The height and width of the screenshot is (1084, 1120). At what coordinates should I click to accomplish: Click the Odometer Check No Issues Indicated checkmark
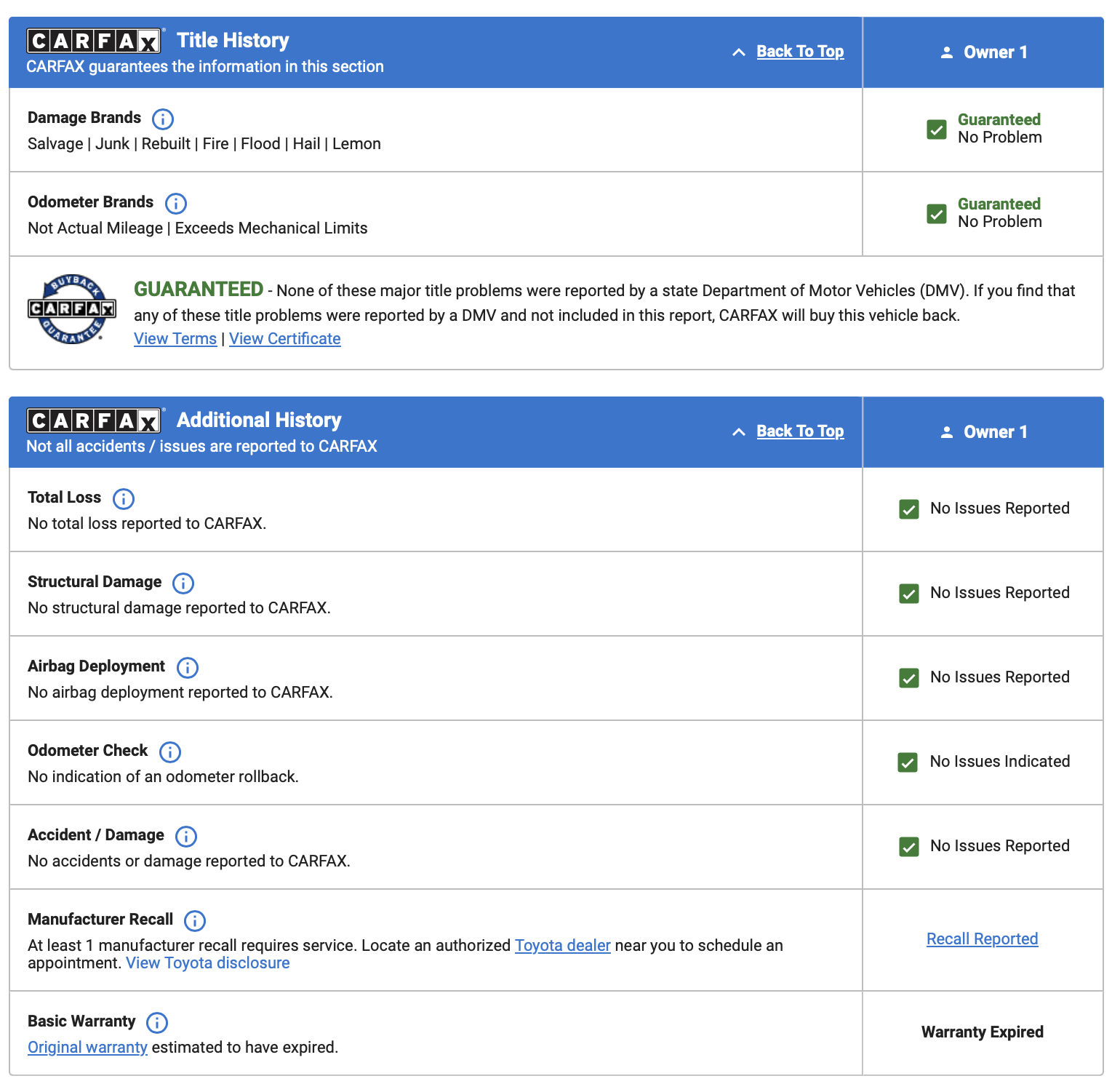908,762
